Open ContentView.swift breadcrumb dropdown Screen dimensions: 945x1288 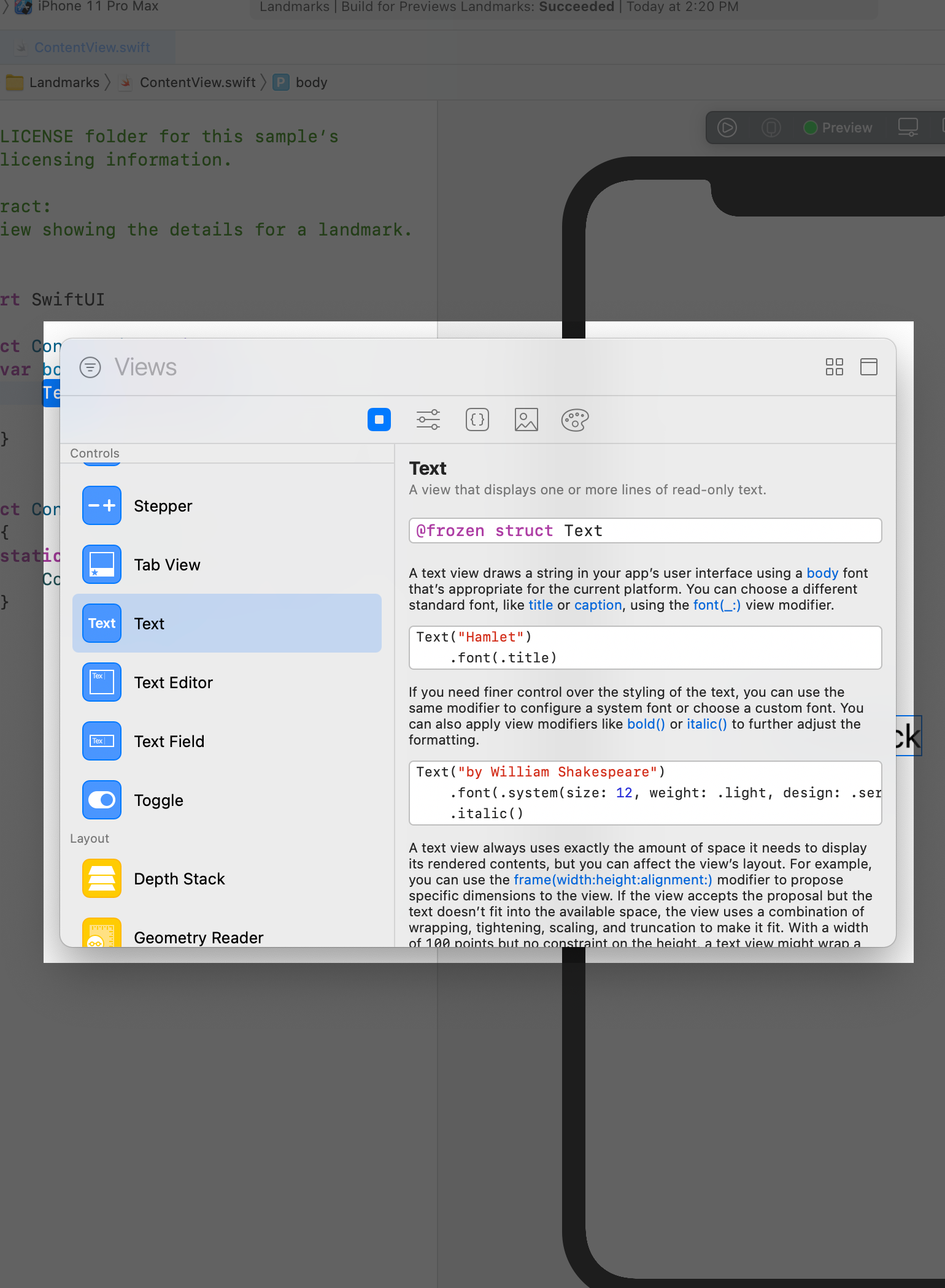pyautogui.click(x=197, y=82)
